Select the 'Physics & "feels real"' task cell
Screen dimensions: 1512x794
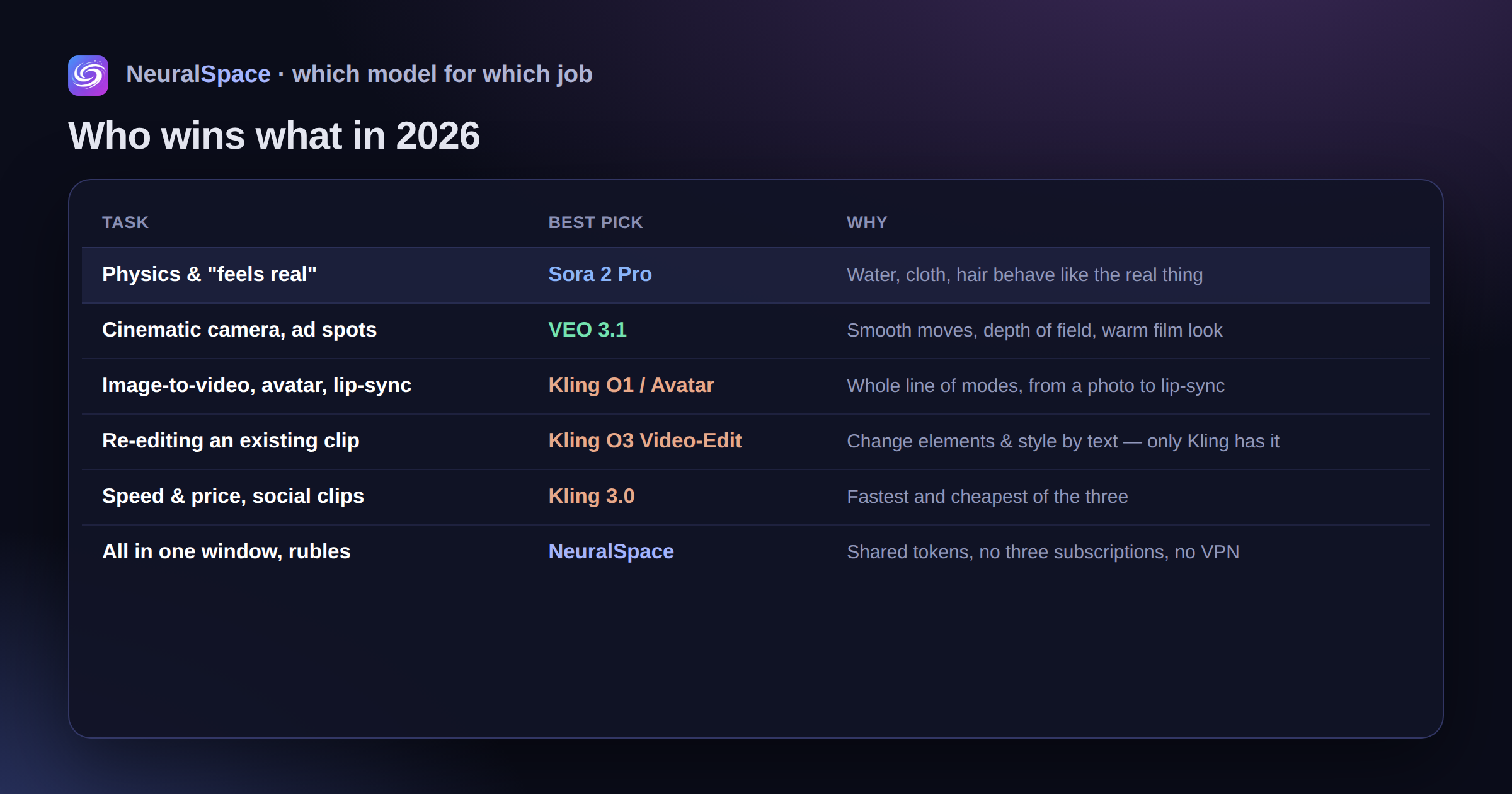coord(209,274)
